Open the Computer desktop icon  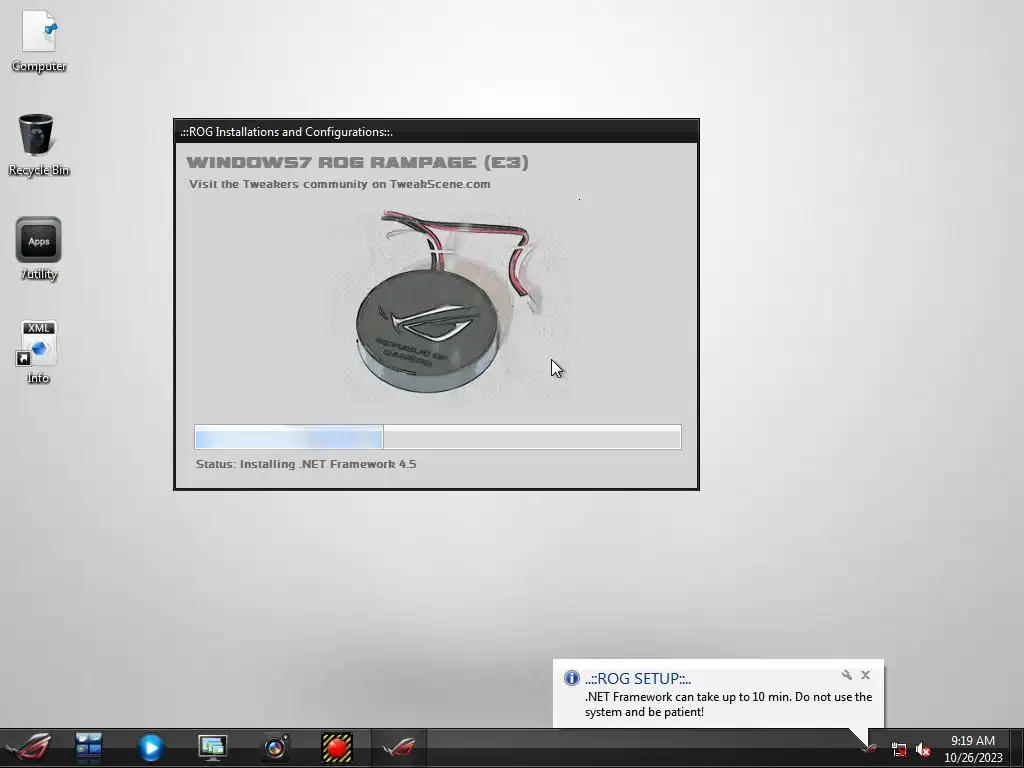point(39,41)
